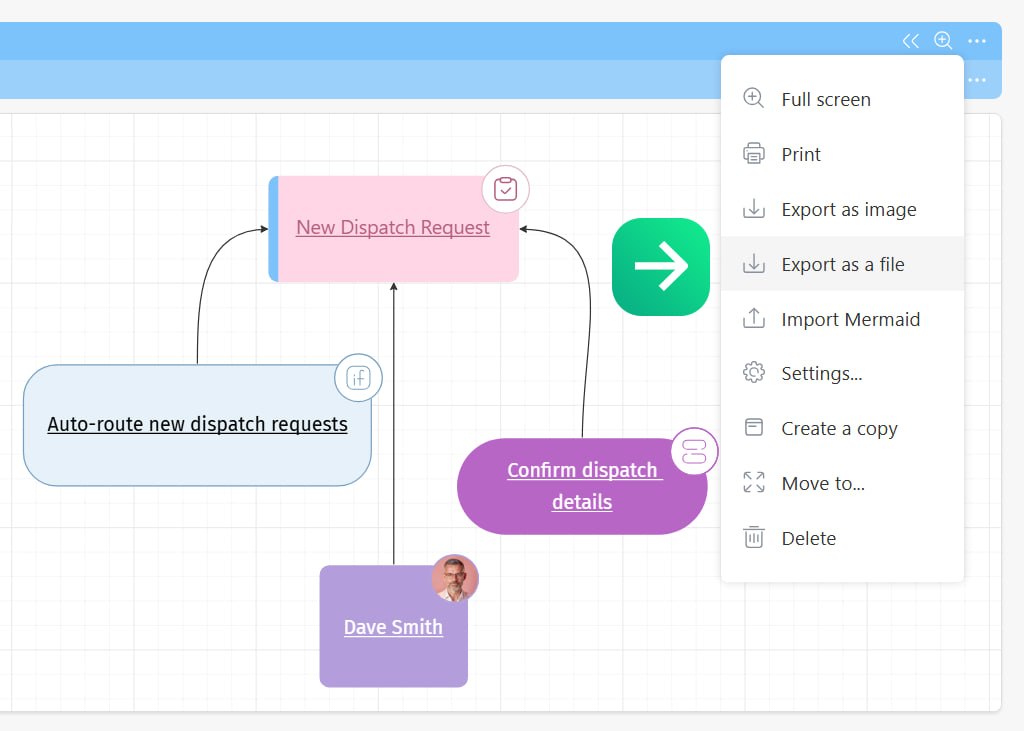Click the arrows icon beside Move to
1024x731 pixels.
tap(754, 482)
